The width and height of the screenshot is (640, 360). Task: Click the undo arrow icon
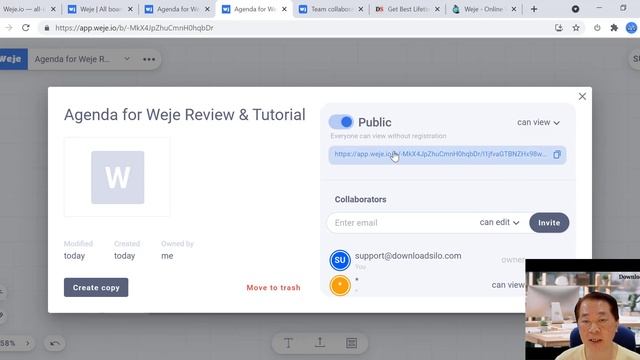pyautogui.click(x=55, y=343)
